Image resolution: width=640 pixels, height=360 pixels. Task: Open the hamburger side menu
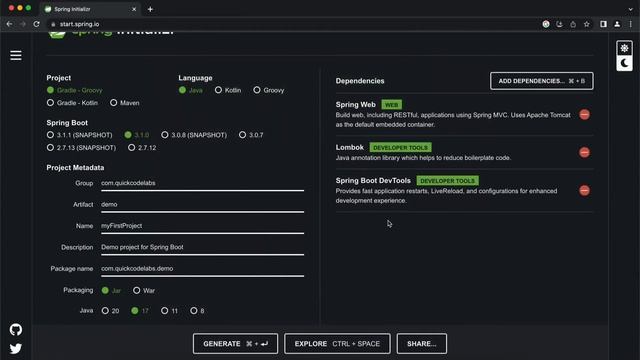pyautogui.click(x=16, y=55)
